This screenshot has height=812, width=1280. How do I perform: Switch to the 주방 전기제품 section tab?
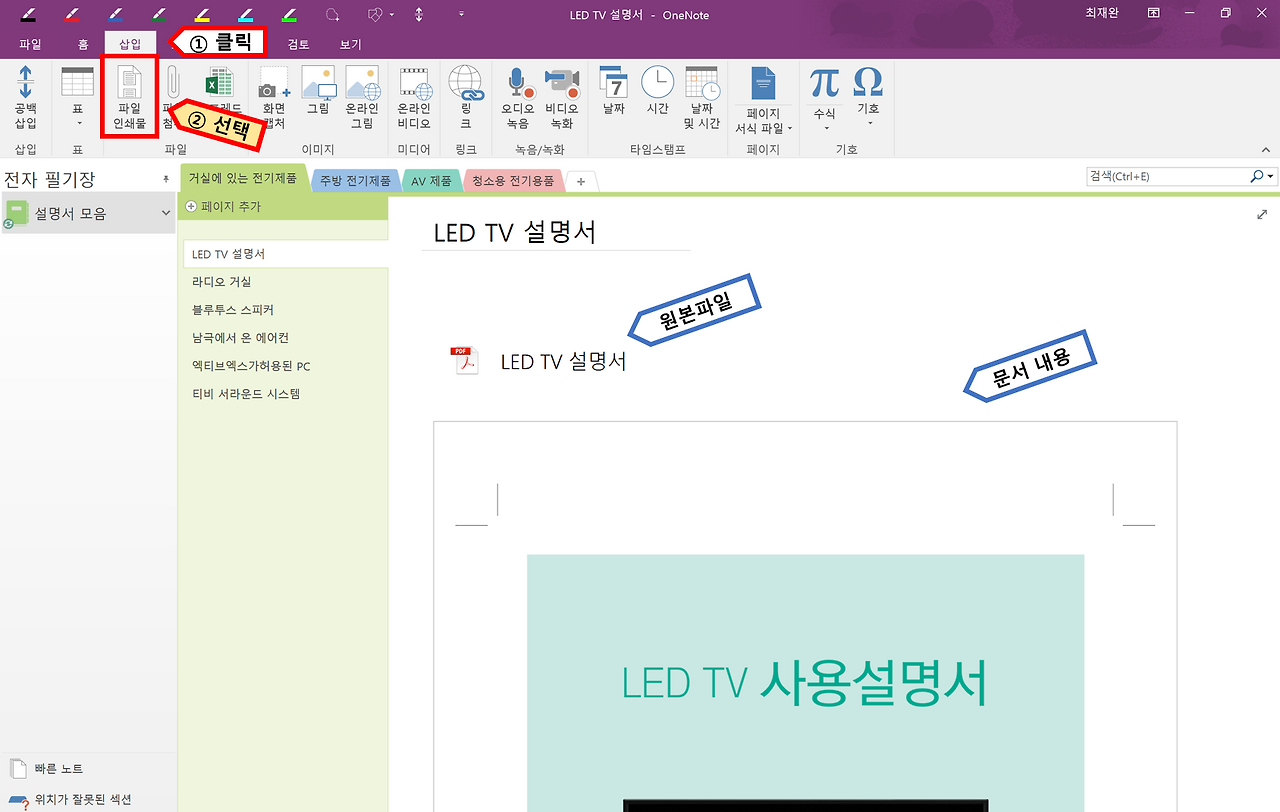pos(355,181)
